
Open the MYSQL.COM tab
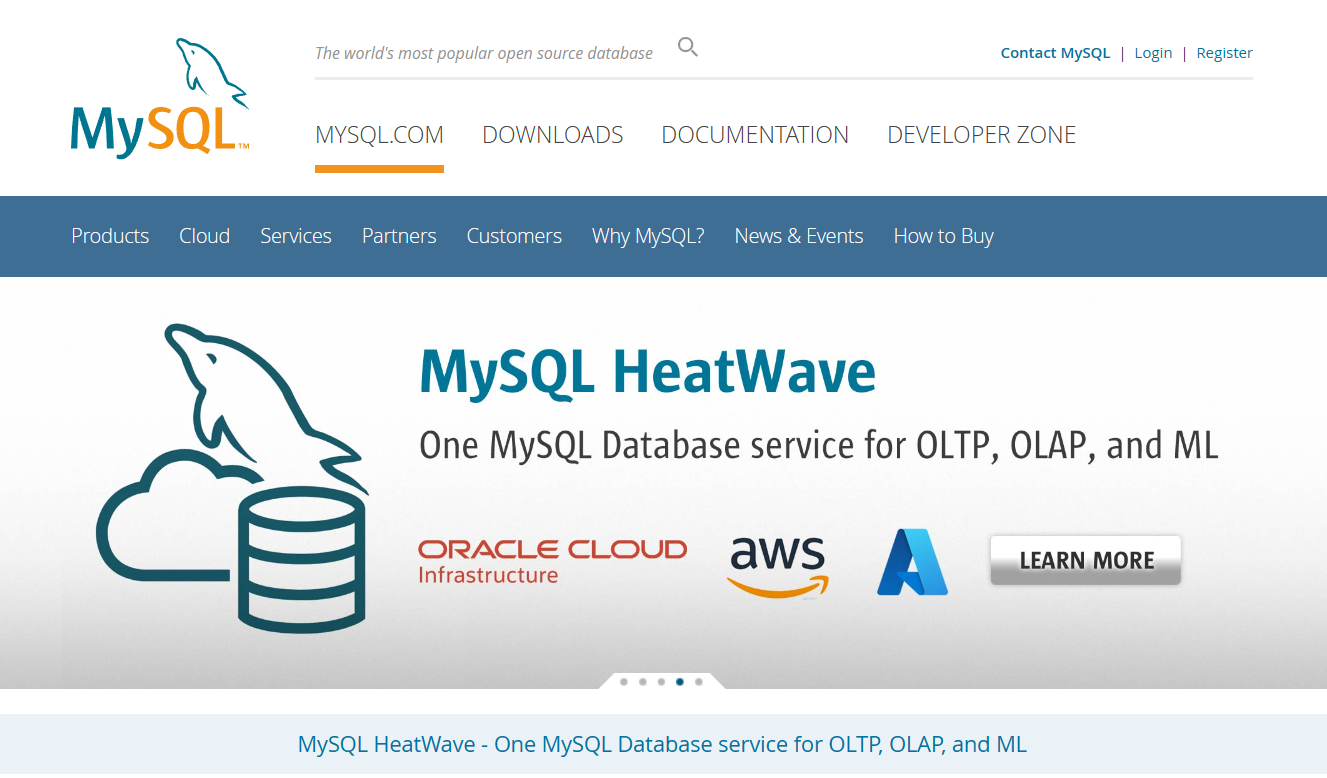(x=379, y=135)
